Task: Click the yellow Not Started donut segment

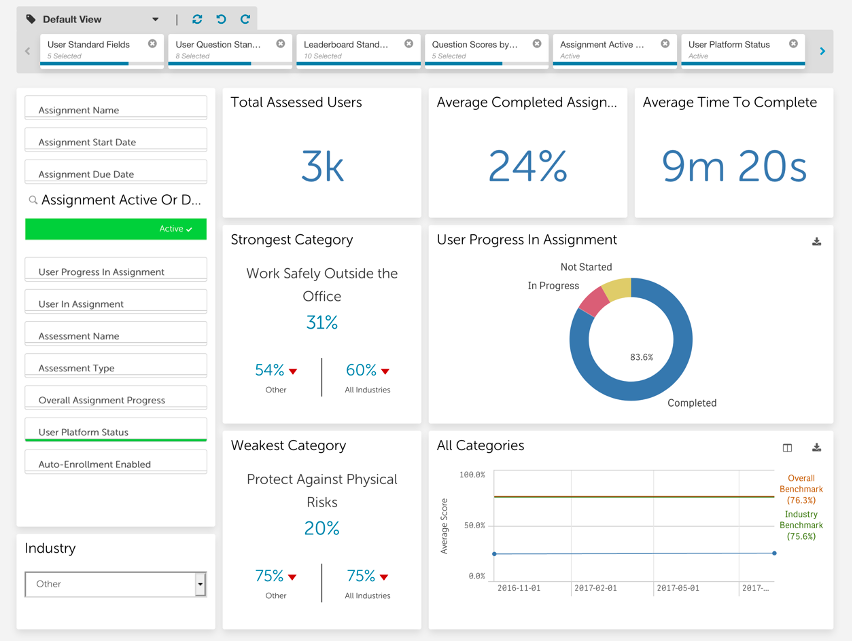Action: tap(617, 289)
